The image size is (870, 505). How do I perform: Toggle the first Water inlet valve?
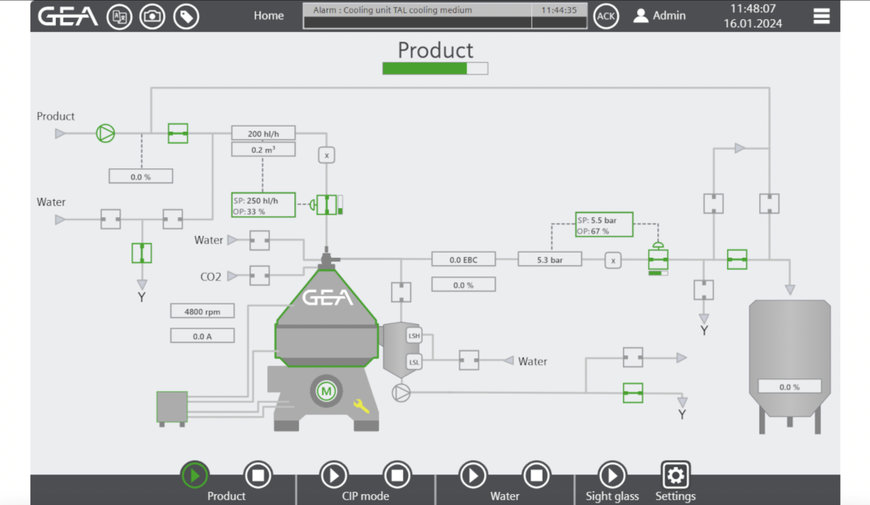tap(110, 219)
